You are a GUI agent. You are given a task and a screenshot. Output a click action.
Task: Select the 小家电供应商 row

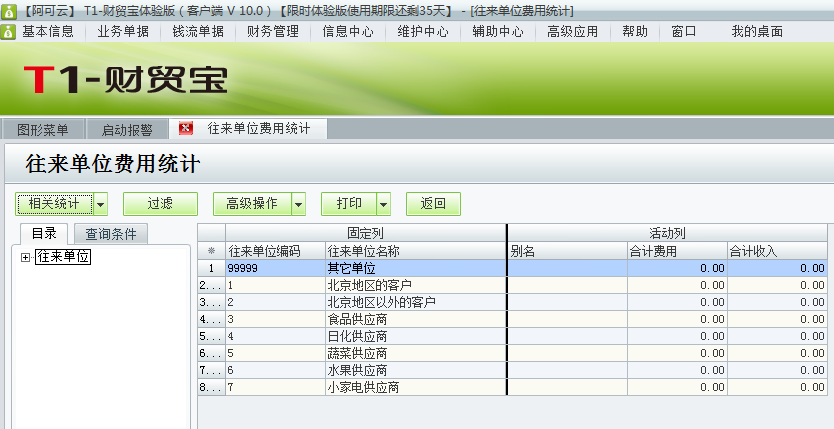(x=513, y=388)
